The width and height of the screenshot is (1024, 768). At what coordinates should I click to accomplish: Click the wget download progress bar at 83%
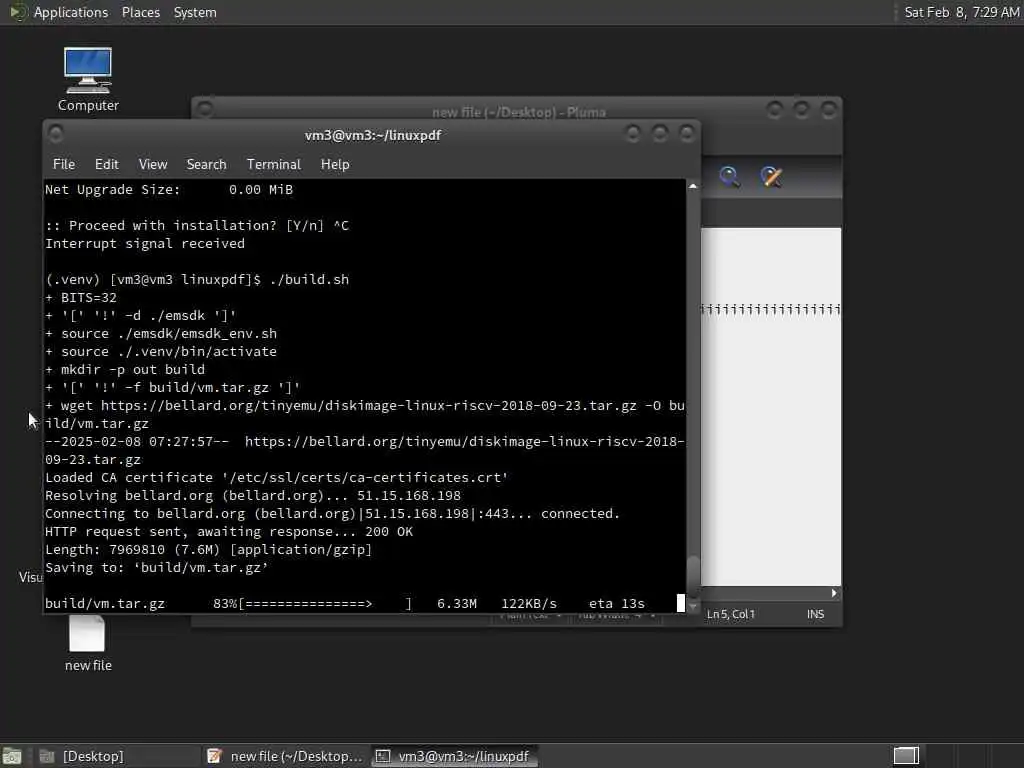pos(325,603)
